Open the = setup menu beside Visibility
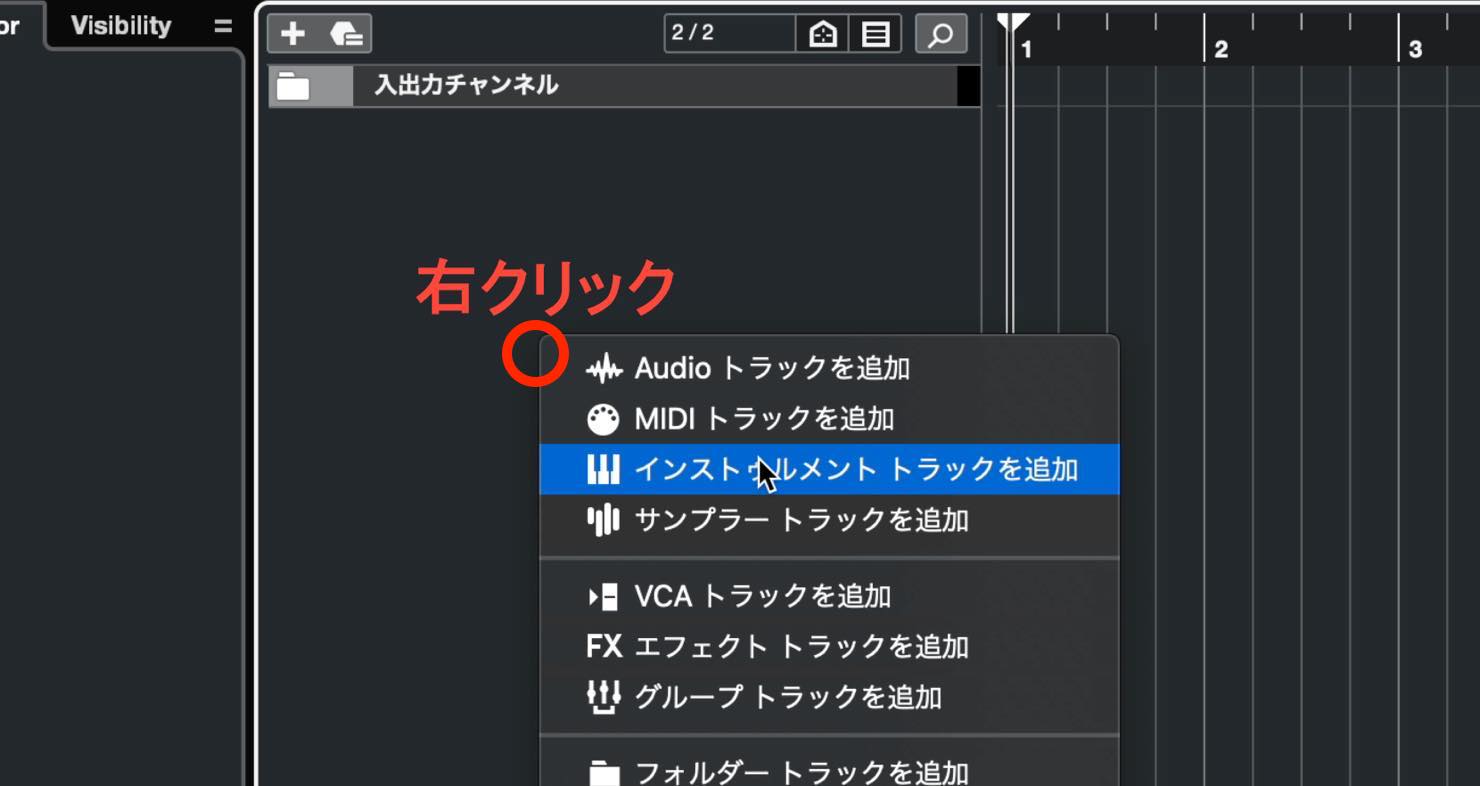 tap(223, 26)
